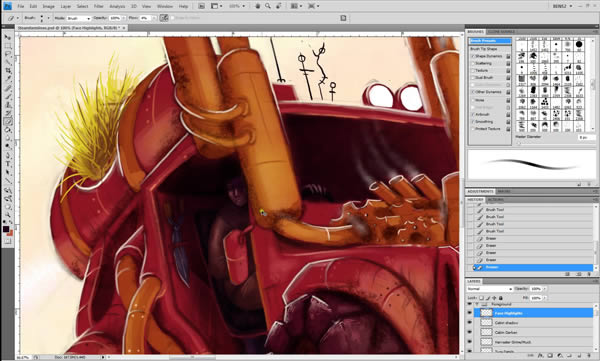
Task: Select the Brush tool in the toolbox
Action: [7, 96]
